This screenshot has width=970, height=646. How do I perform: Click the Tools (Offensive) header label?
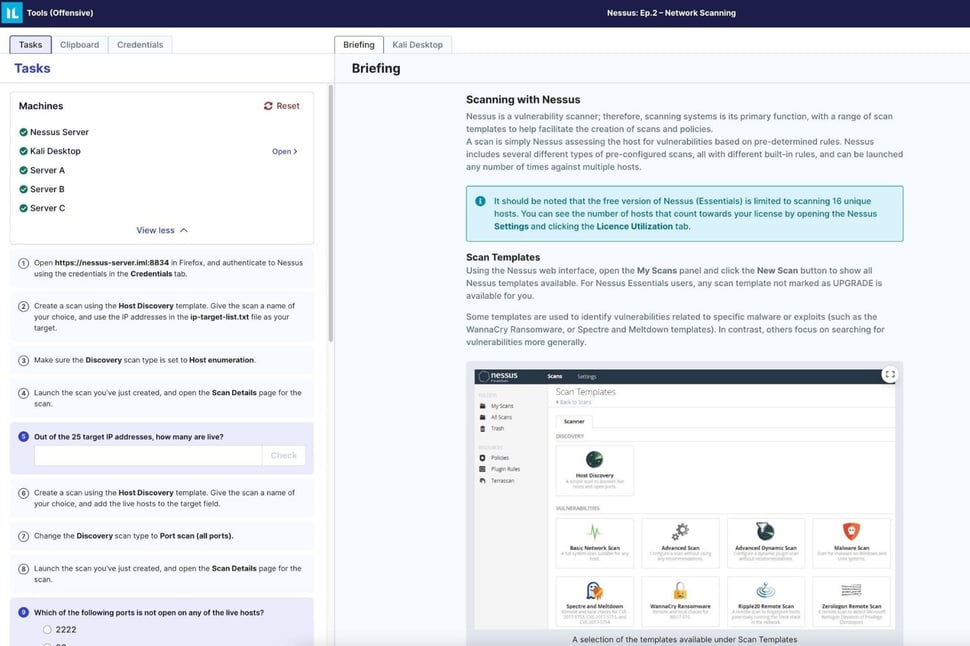coord(60,12)
